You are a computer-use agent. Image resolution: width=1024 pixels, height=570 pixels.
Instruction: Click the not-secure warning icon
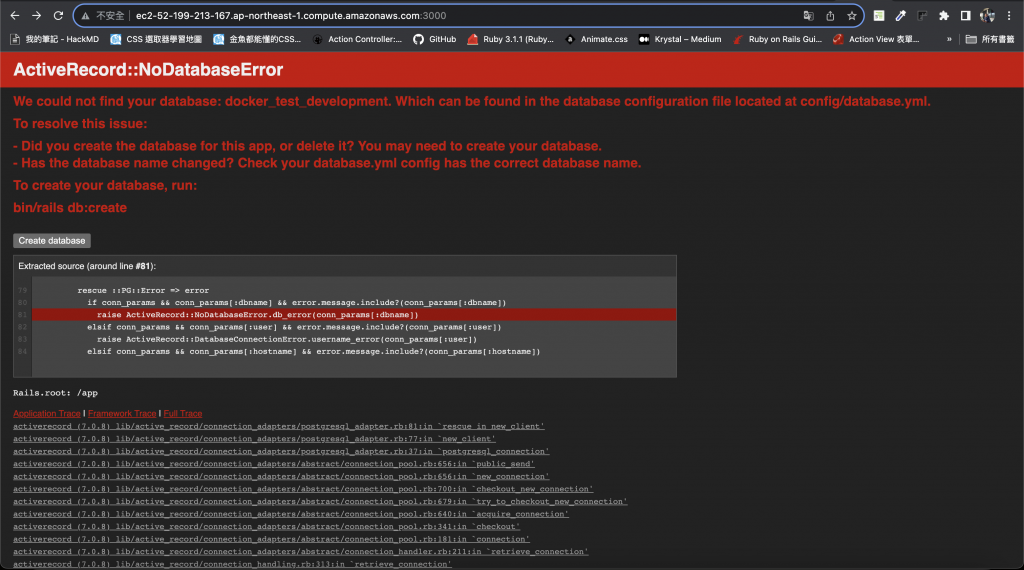86,16
